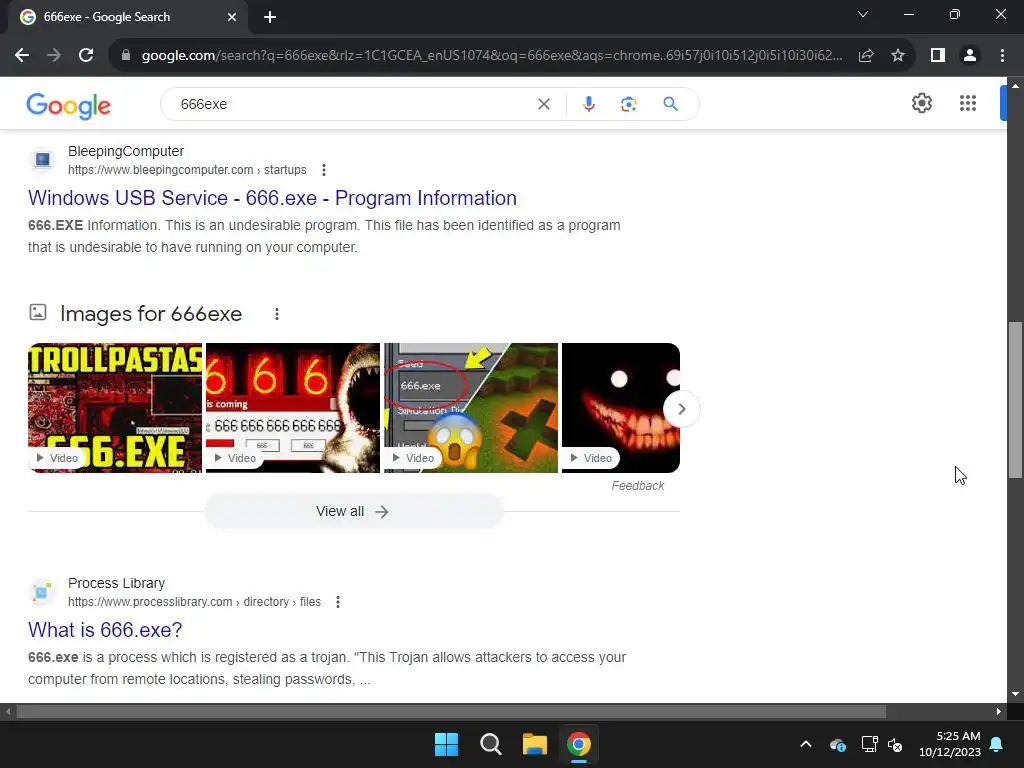Screen dimensions: 1024x768
Task: Click the BleepingComputer site name
Action: click(x=126, y=151)
